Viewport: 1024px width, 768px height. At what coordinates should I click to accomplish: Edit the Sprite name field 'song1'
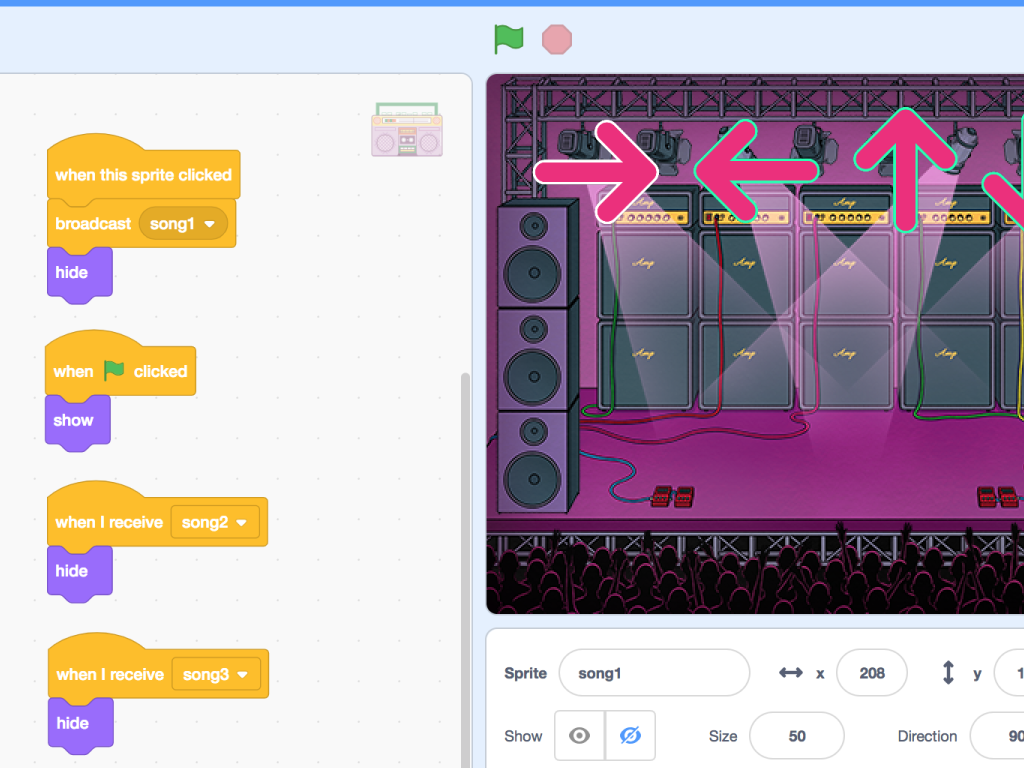point(654,673)
